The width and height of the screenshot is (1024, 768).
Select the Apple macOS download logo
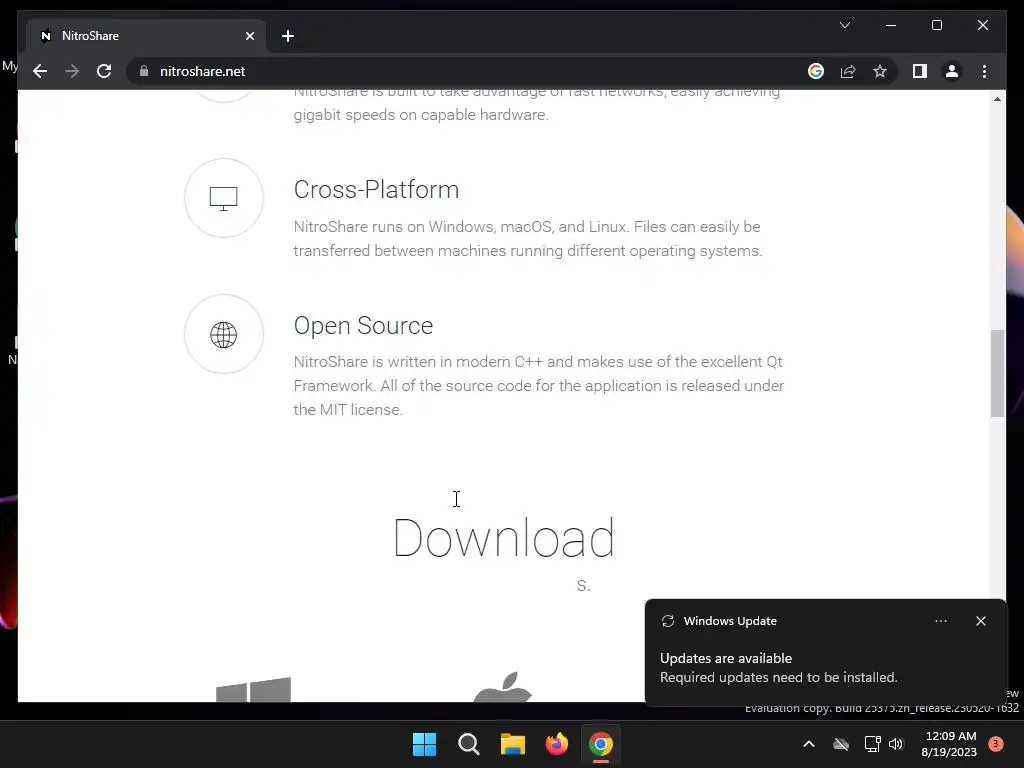[503, 686]
